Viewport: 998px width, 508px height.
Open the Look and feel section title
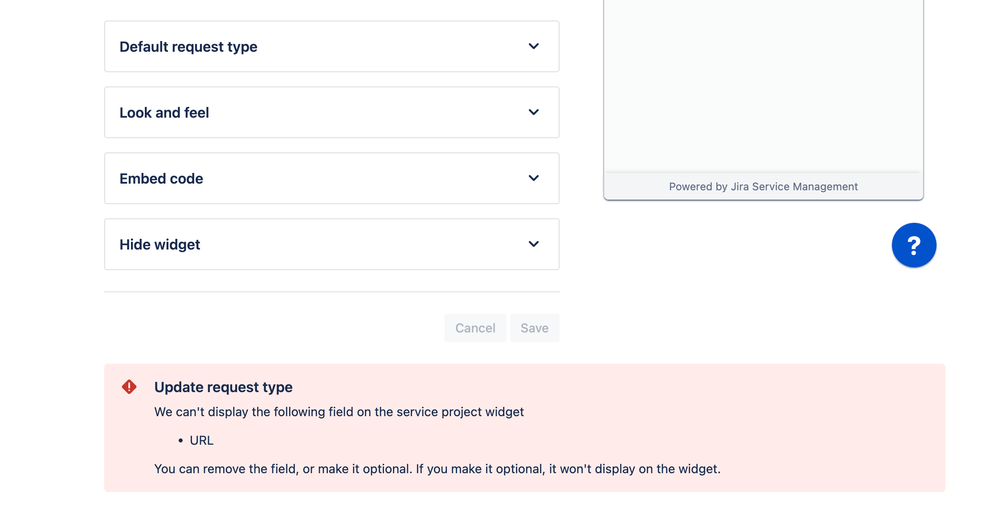click(164, 113)
